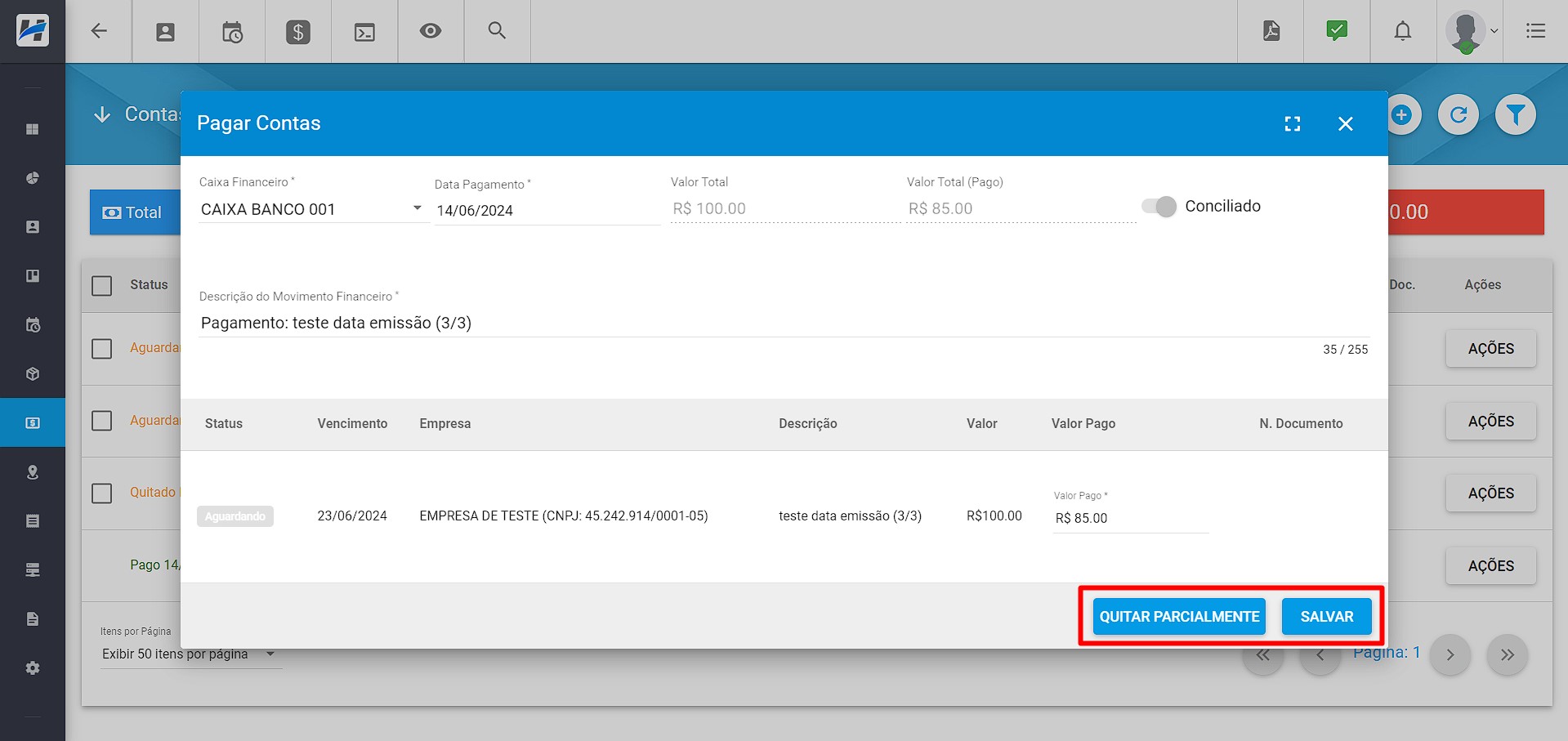Click the Salvar button
Screen dimensions: 1568x741
pos(1327,617)
